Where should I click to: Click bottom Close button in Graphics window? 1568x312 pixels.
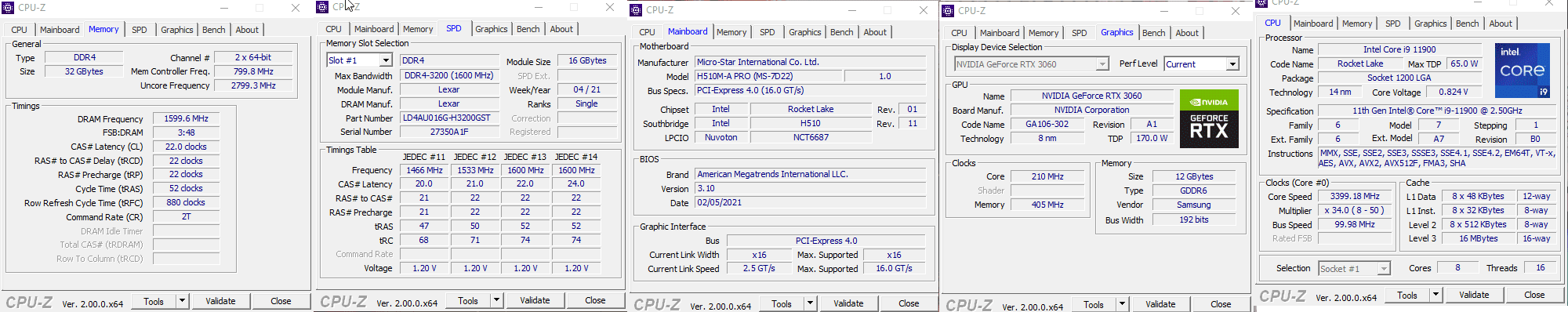1221,304
